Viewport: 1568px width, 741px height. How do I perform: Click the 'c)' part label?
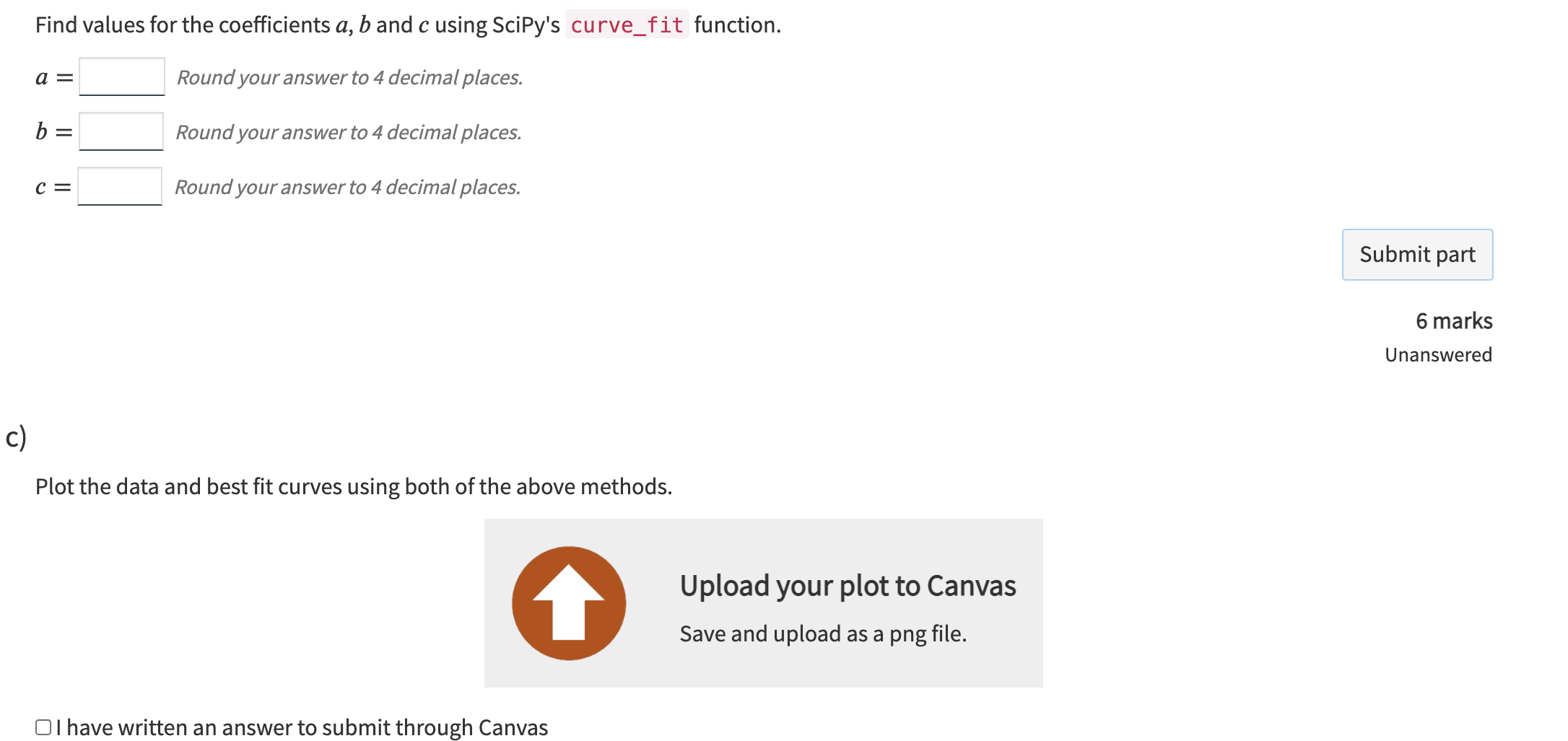pyautogui.click(x=16, y=437)
